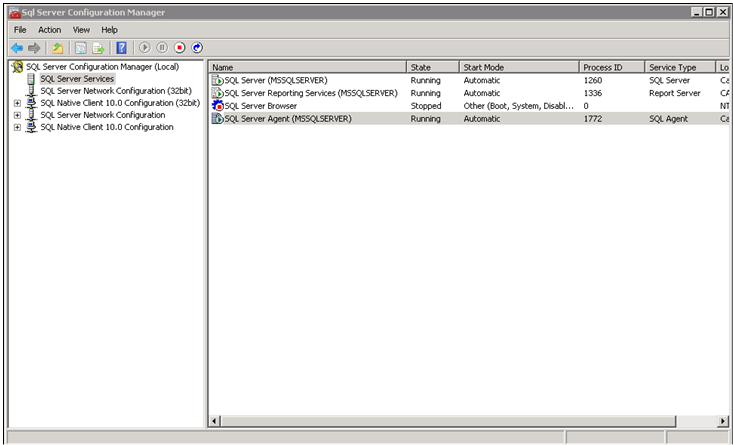Select SQL Native Client 10.0 Configuration (32bit)
The height and width of the screenshot is (445, 733).
pos(120,103)
